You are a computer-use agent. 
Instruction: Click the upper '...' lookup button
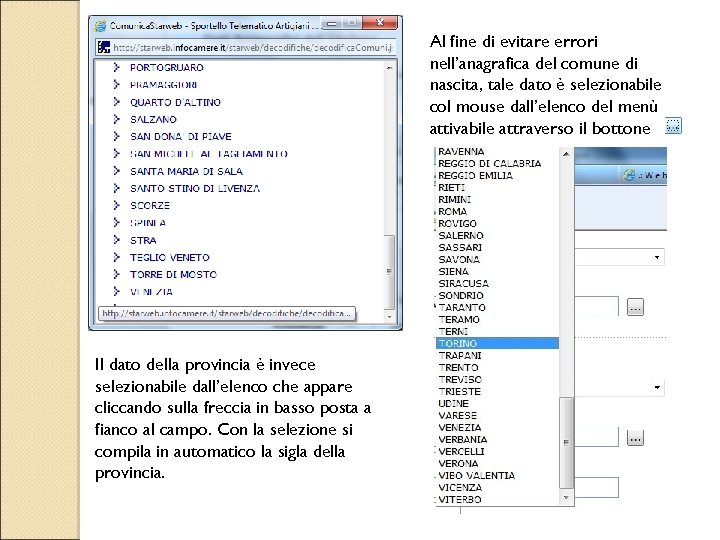tap(635, 307)
